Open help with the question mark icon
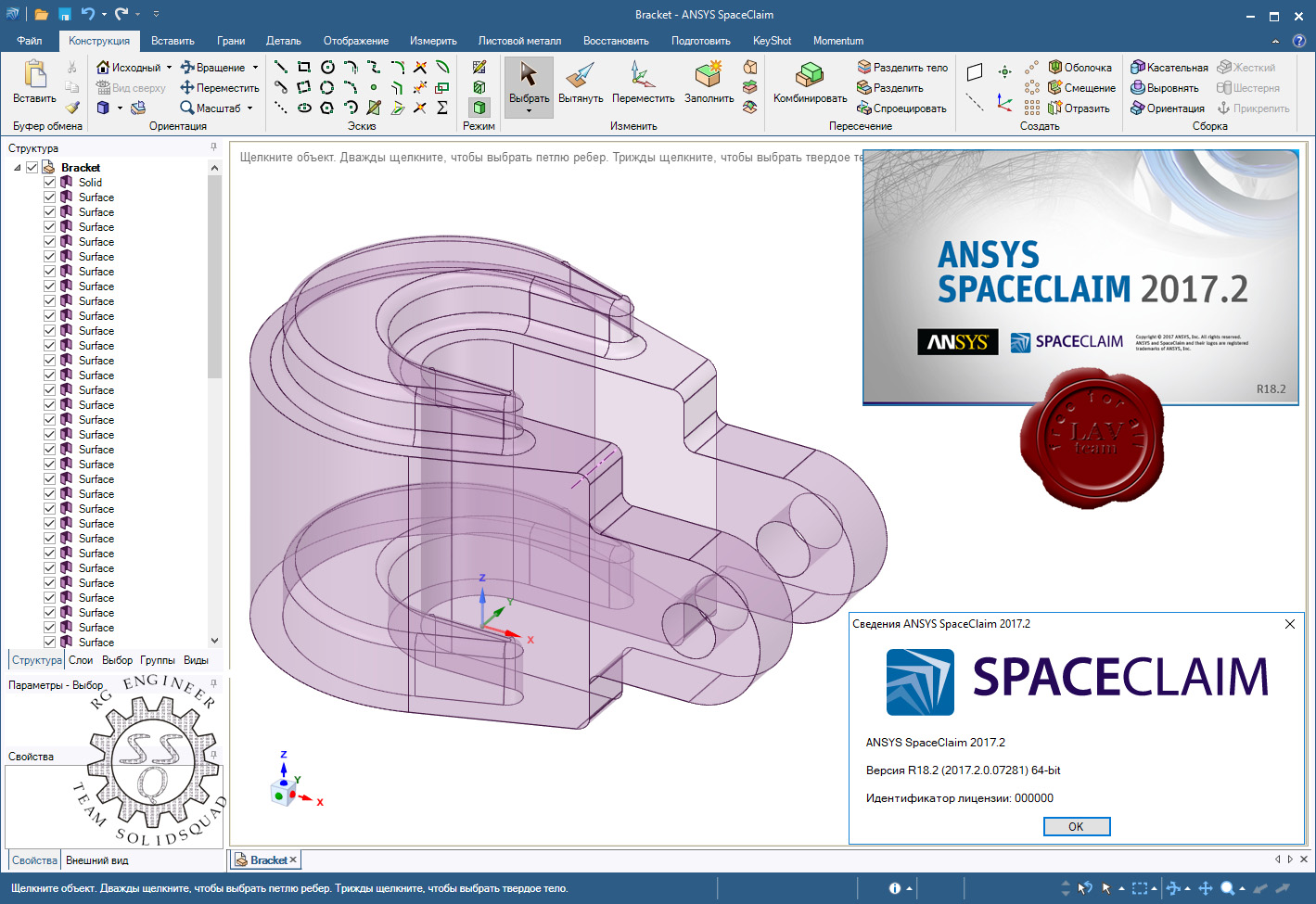Viewport: 1316px width, 904px height. 1299,41
